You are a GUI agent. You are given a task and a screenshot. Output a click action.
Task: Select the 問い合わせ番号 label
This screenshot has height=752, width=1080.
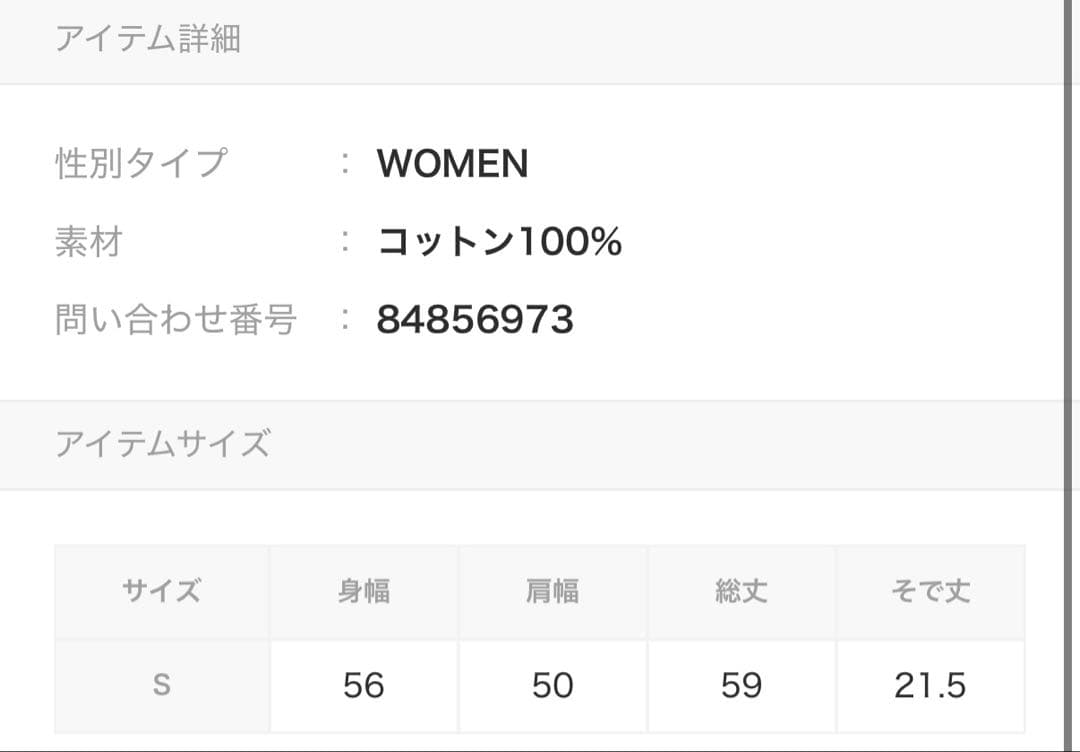click(176, 320)
